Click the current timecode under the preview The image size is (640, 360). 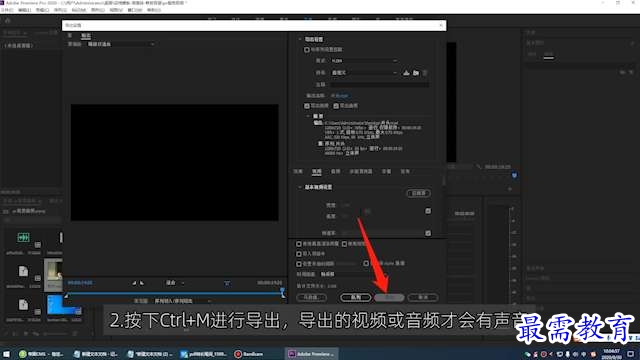click(x=80, y=283)
